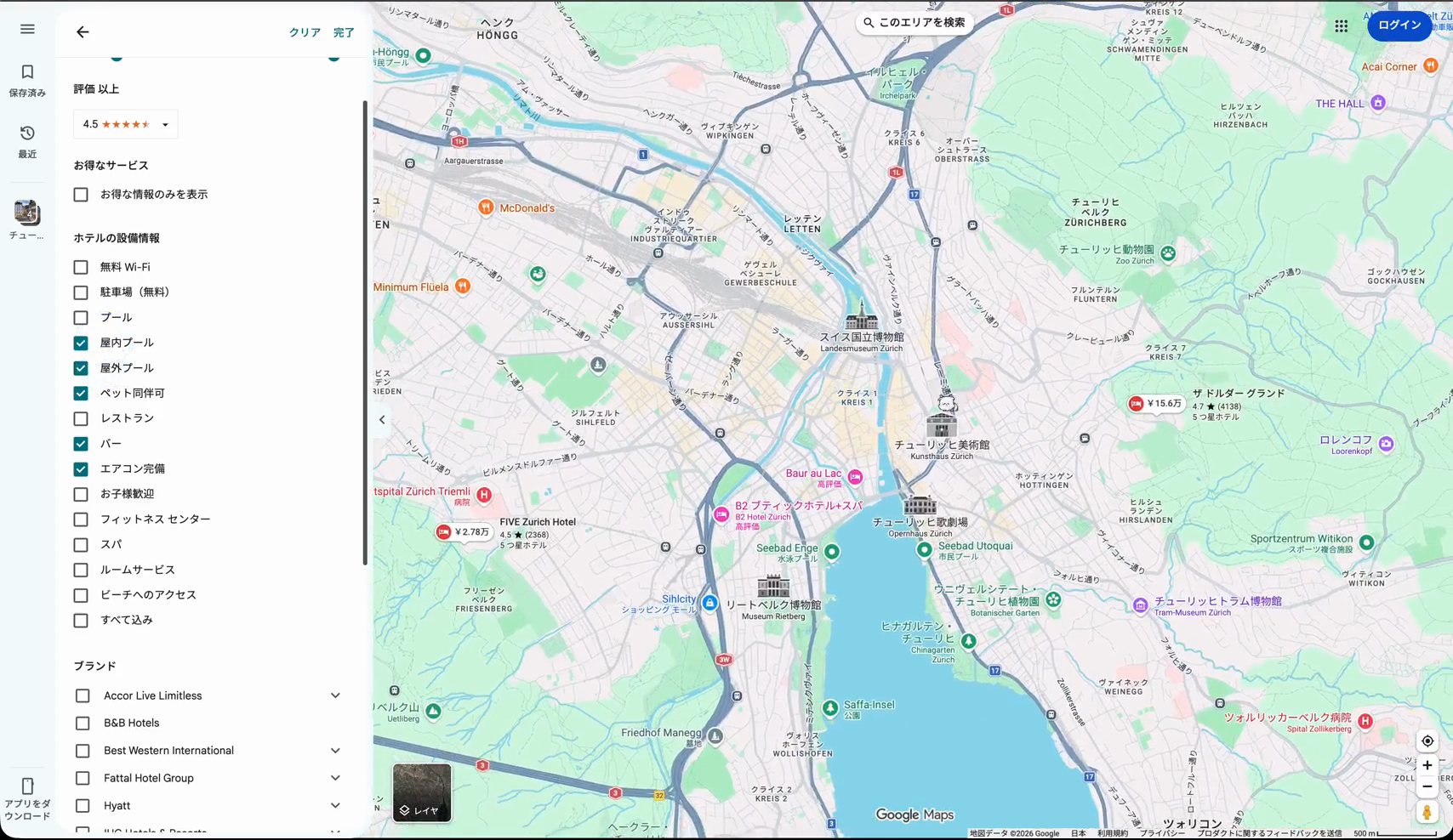
Task: Select the Sihlcity shopping mall pin
Action: (709, 603)
